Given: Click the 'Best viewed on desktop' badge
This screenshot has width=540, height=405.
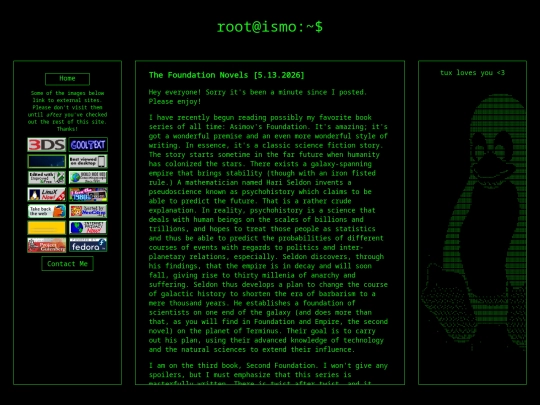Looking at the screenshot, I should [x=88, y=161].
